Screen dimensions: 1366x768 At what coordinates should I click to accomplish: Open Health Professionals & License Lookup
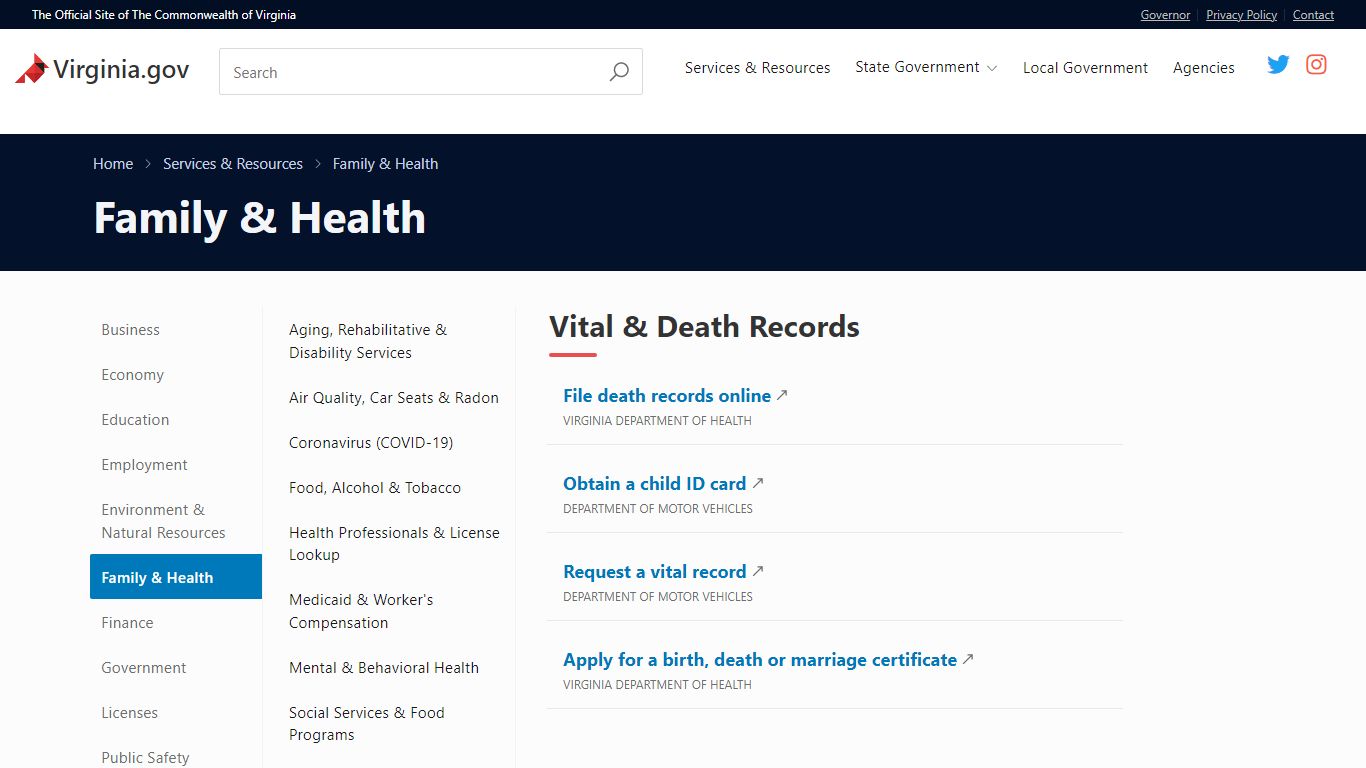click(x=394, y=544)
